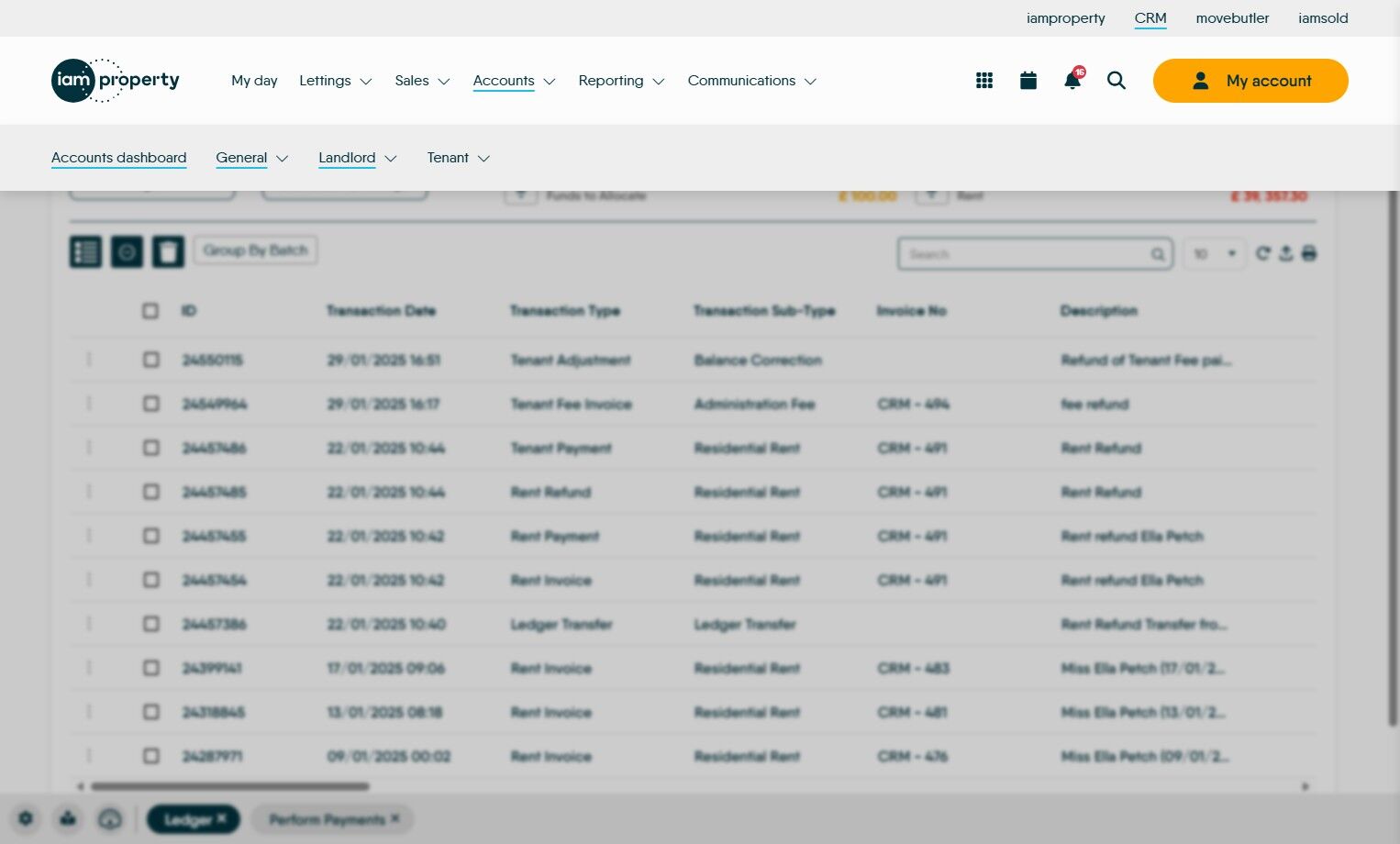Open the calendar from the header
This screenshot has width=1400, height=844.
pos(1028,81)
